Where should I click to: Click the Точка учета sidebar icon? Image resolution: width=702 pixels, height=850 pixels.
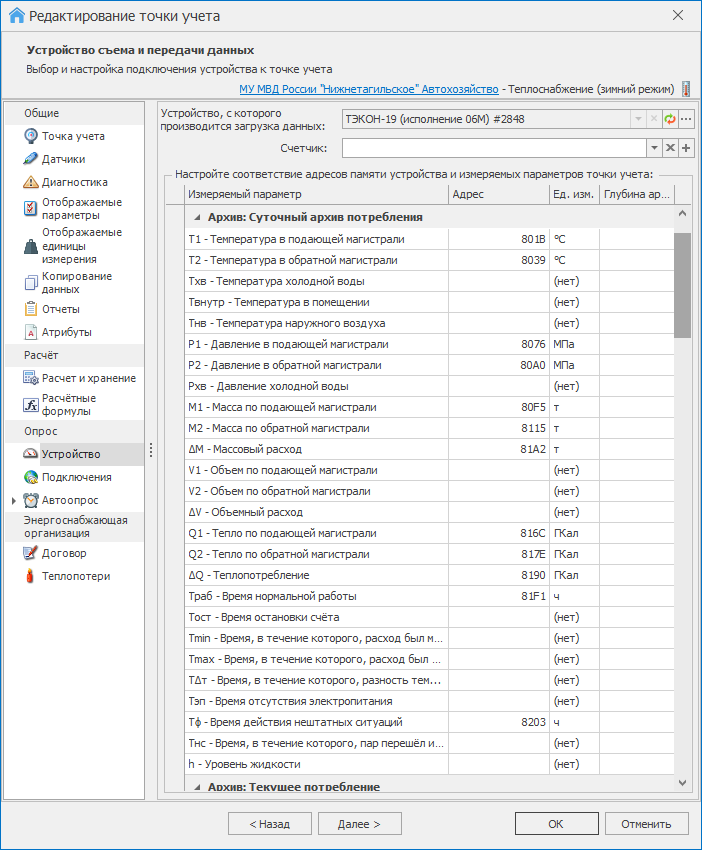(x=31, y=136)
